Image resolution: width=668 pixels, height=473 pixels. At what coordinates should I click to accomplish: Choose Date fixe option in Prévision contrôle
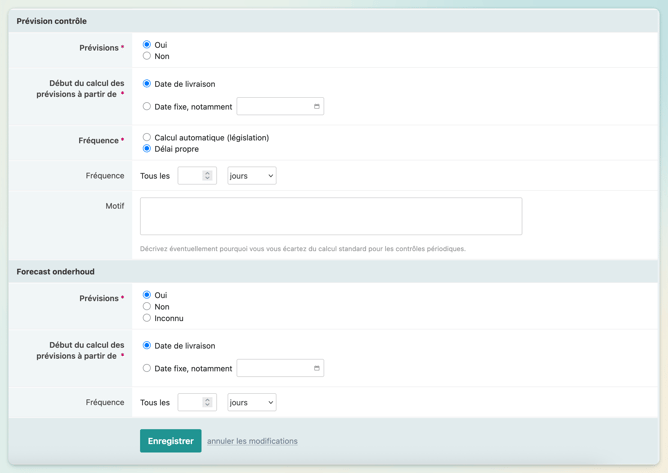click(147, 107)
